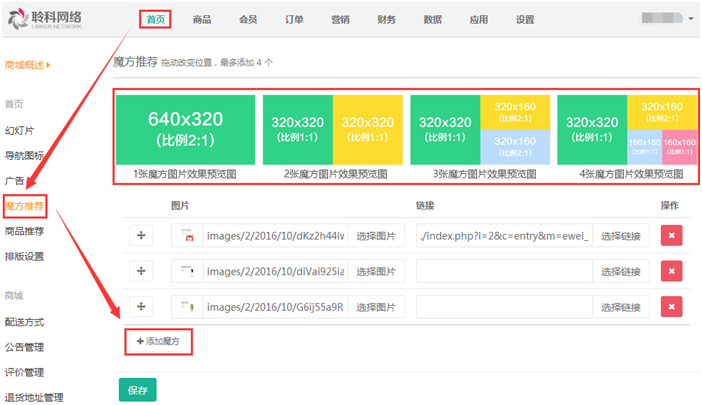Click the empty link field in third row
The height and width of the screenshot is (405, 702).
click(504, 305)
